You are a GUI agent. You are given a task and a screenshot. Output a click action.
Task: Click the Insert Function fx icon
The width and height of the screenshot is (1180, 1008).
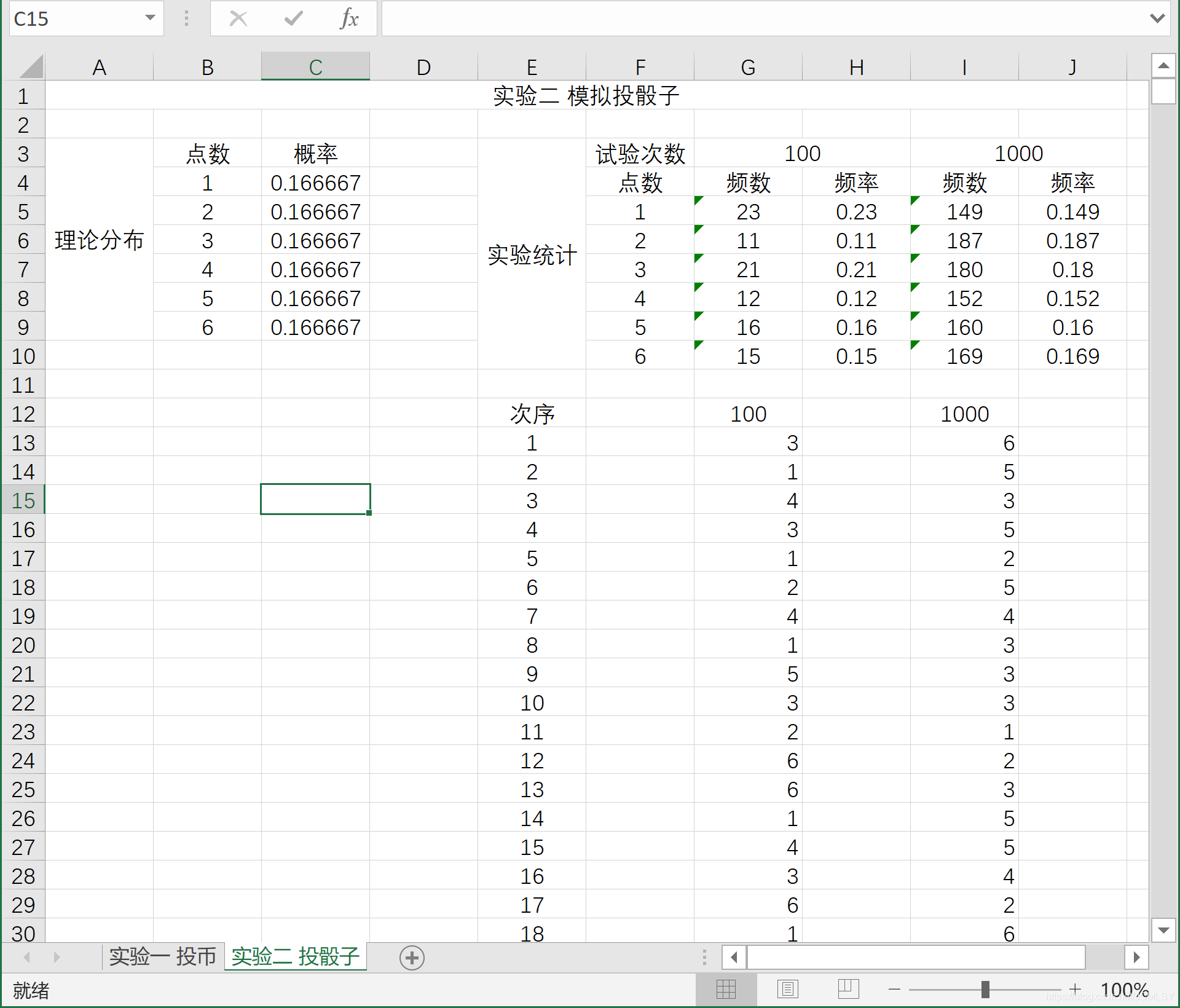coord(349,18)
